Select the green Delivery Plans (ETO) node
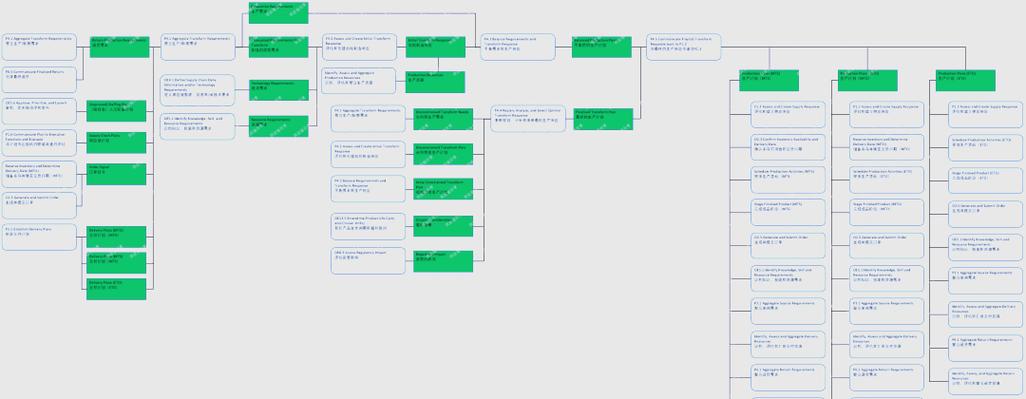Screen dimensions: 1026x399 pyautogui.click(x=116, y=289)
